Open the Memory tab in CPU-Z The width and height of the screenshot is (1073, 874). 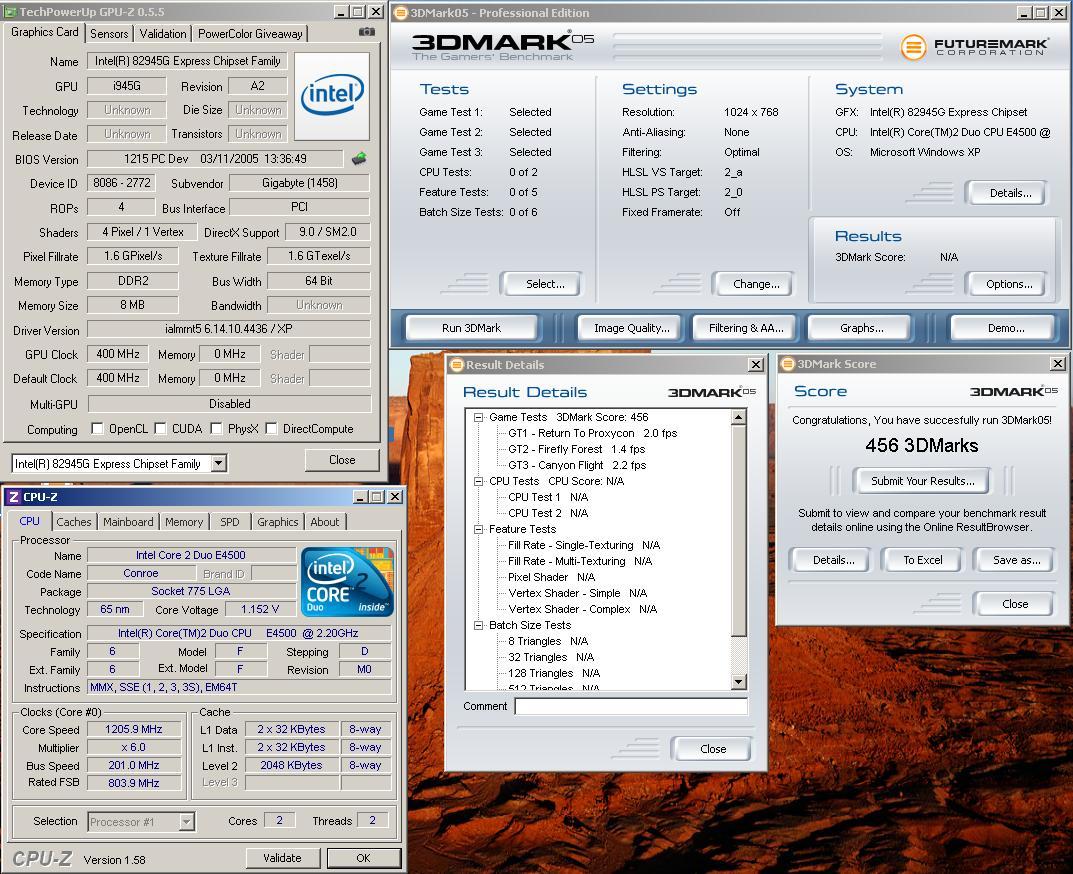[x=183, y=522]
